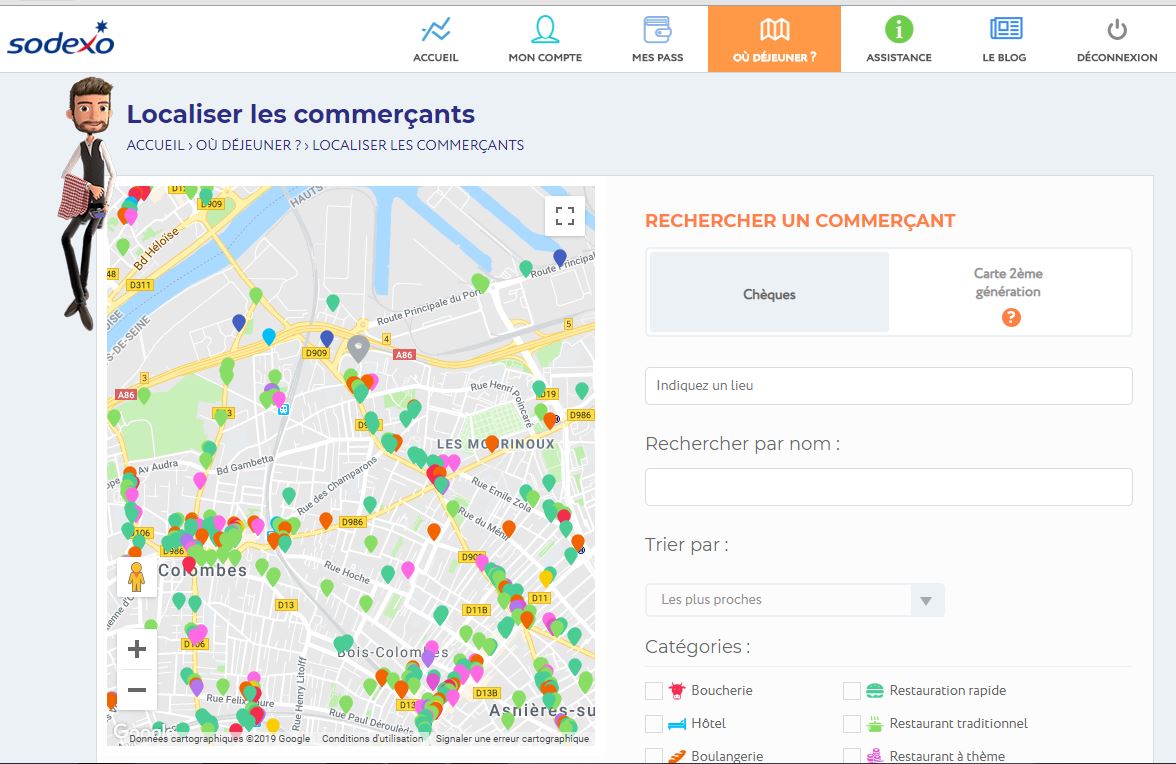
Task: Go to Mes Pass section
Action: 657,37
